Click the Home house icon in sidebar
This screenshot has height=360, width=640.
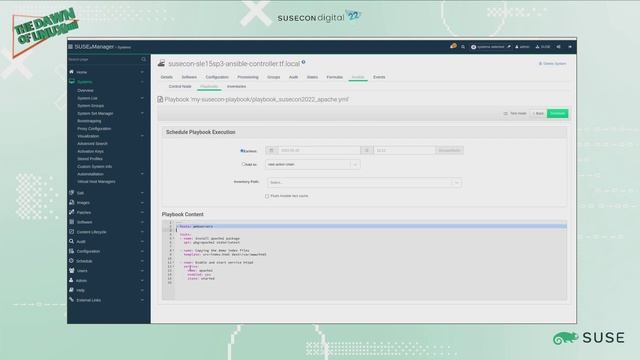(x=71, y=72)
